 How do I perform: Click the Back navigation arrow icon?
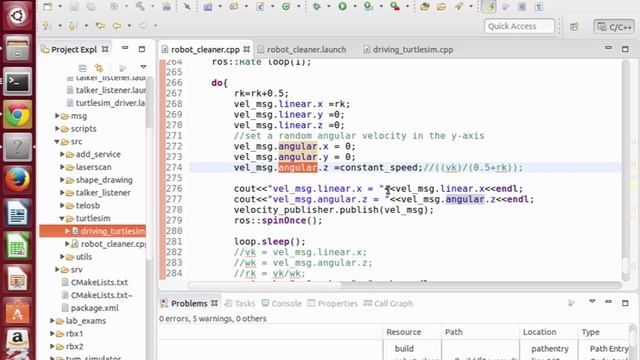point(117,26)
